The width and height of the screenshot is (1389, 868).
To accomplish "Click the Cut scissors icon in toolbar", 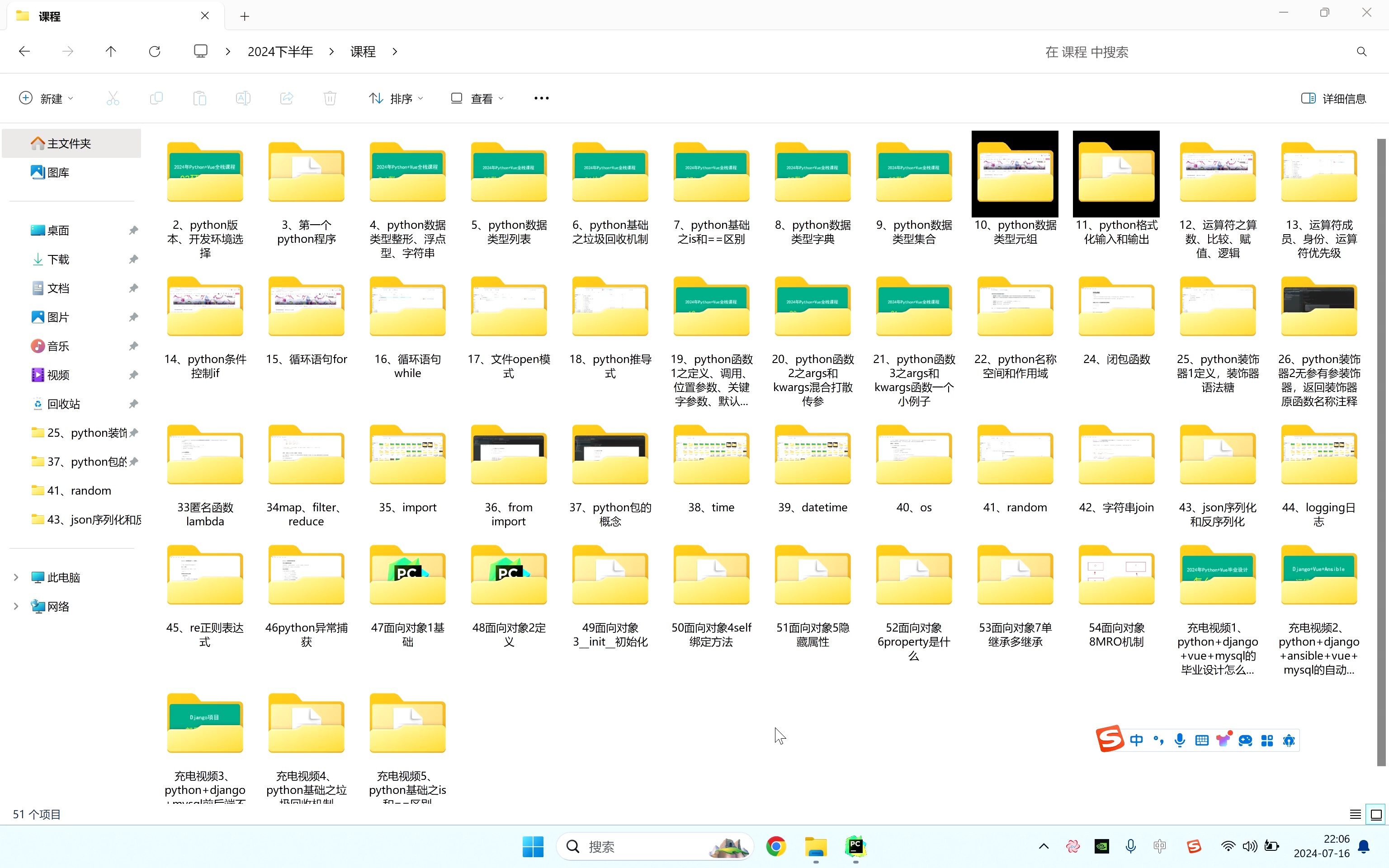I will pyautogui.click(x=113, y=98).
